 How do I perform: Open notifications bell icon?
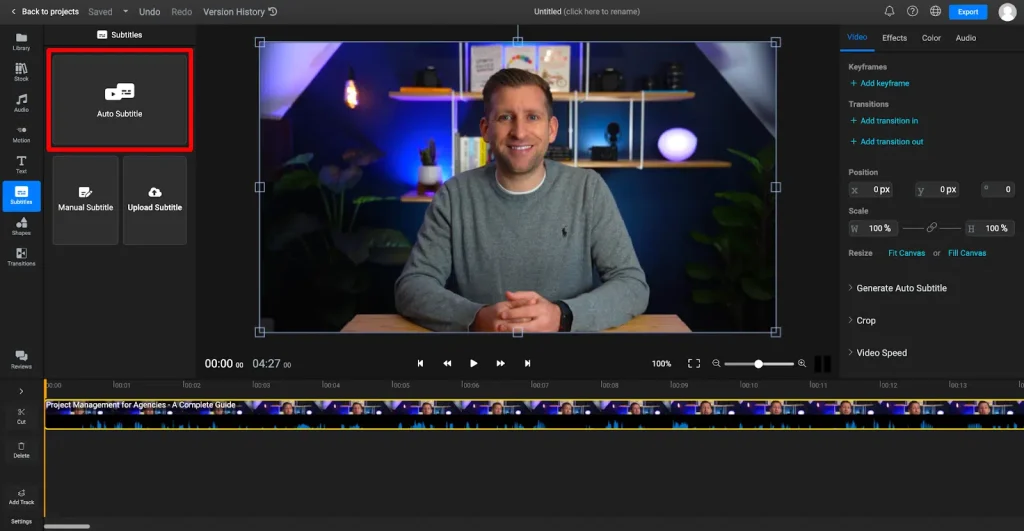click(x=889, y=12)
